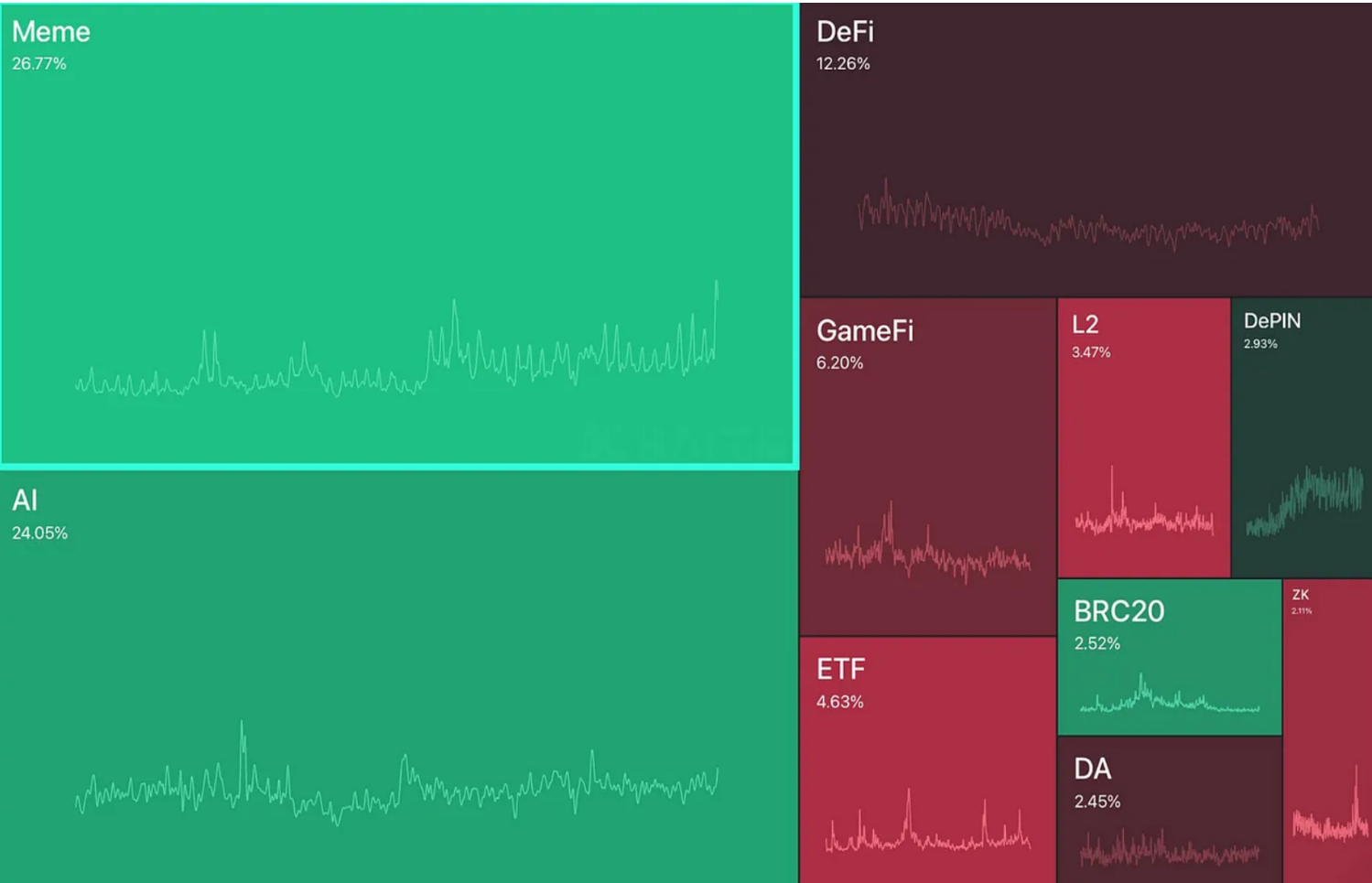Click the DePIN rising sparkline

[1304, 500]
